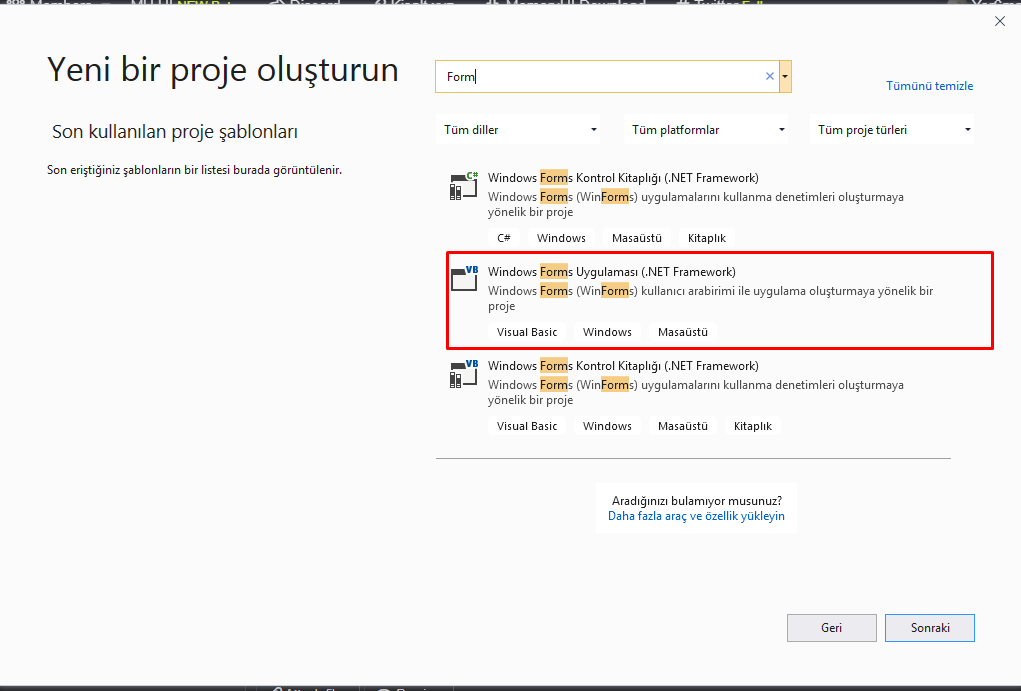Click Daha fazla araç ve özellik yükleyin link
This screenshot has height=691, width=1021.
tap(696, 516)
